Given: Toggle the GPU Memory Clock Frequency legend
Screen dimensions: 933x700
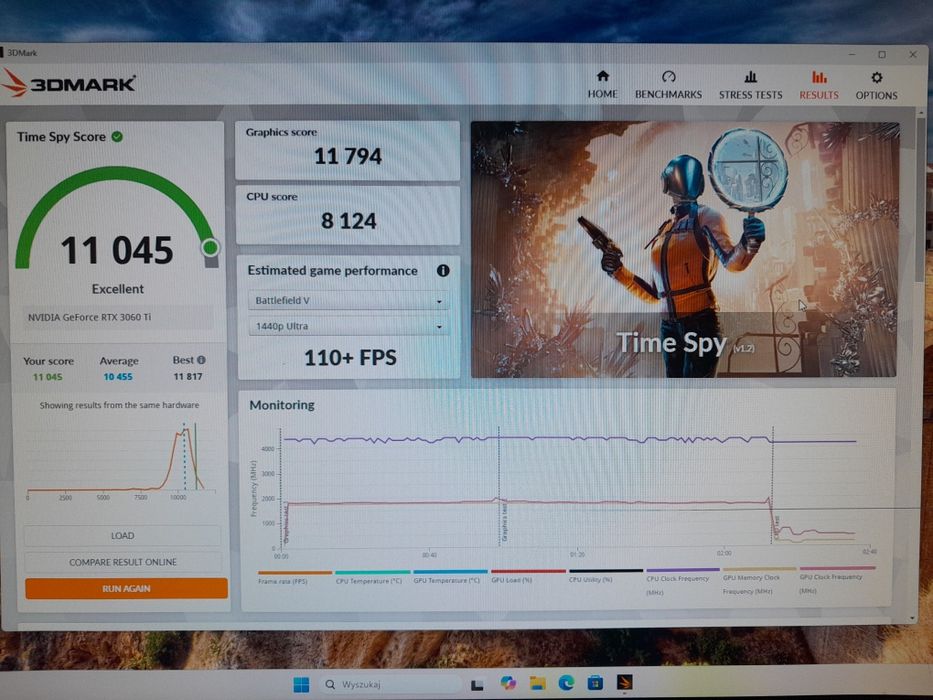Looking at the screenshot, I should click(x=759, y=581).
